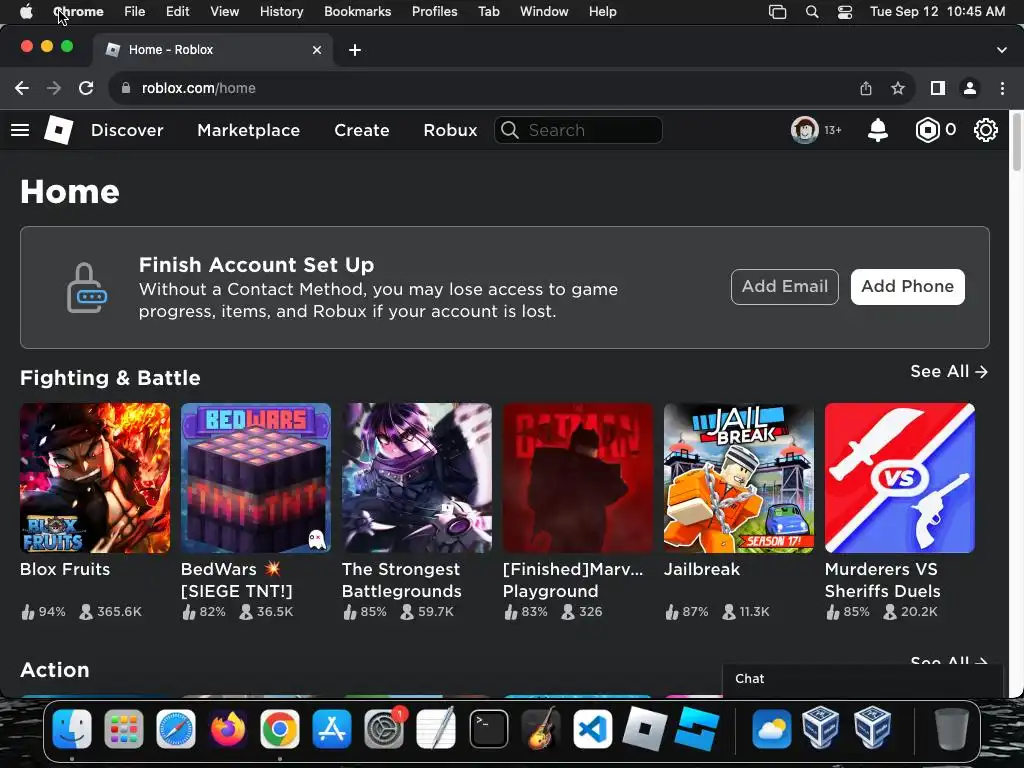Click the Blox Fruits title text
Screen dimensions: 1024x768
pos(65,569)
